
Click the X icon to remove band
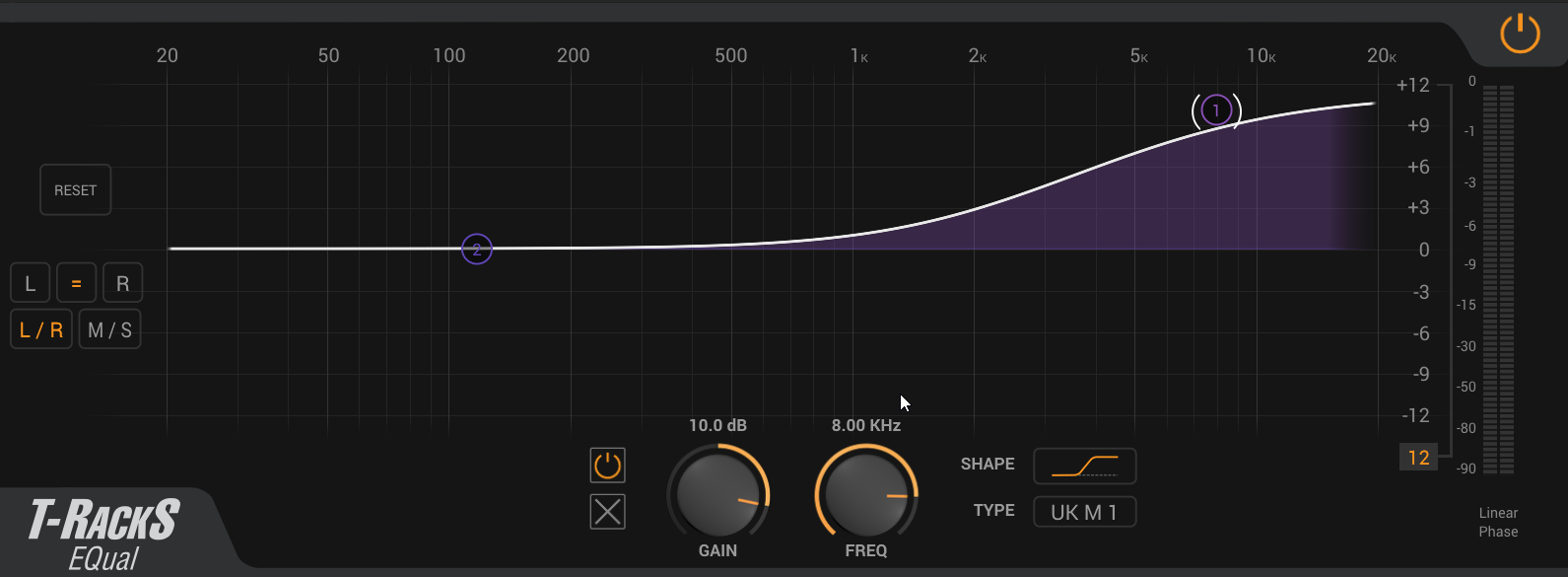pos(607,512)
